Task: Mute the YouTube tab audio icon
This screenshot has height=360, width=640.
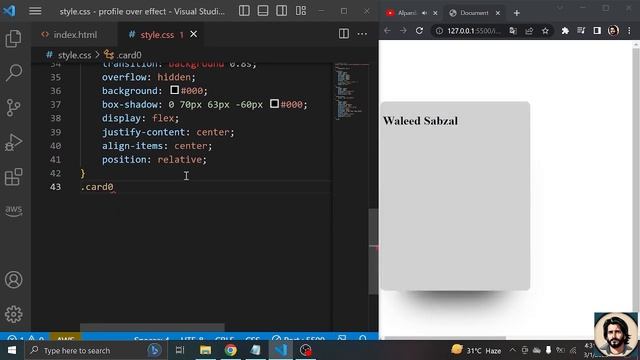Action: pos(424,13)
